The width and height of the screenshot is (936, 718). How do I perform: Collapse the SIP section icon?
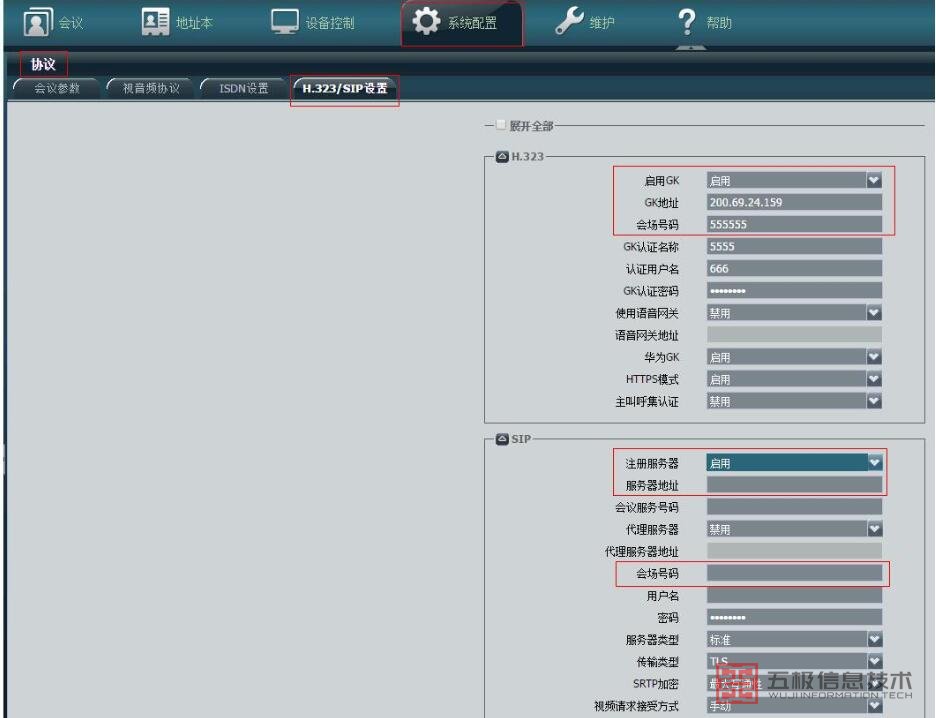502,439
